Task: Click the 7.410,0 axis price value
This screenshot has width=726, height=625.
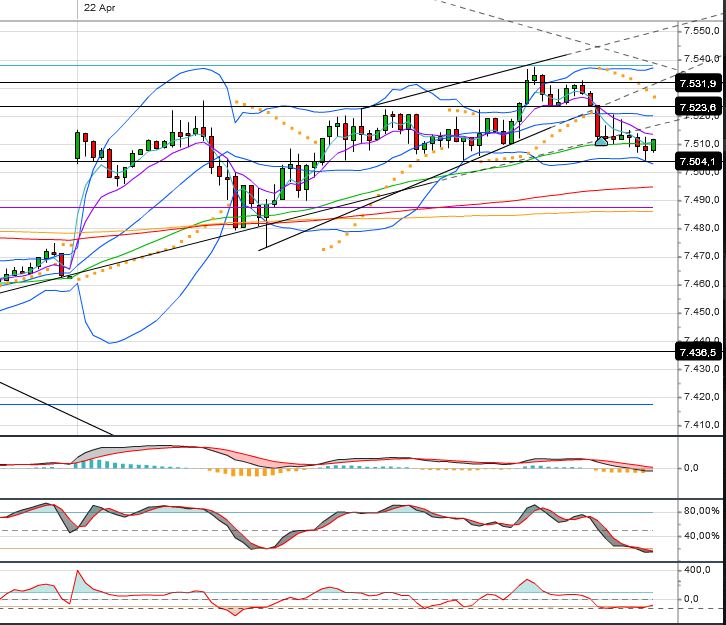Action: point(701,425)
